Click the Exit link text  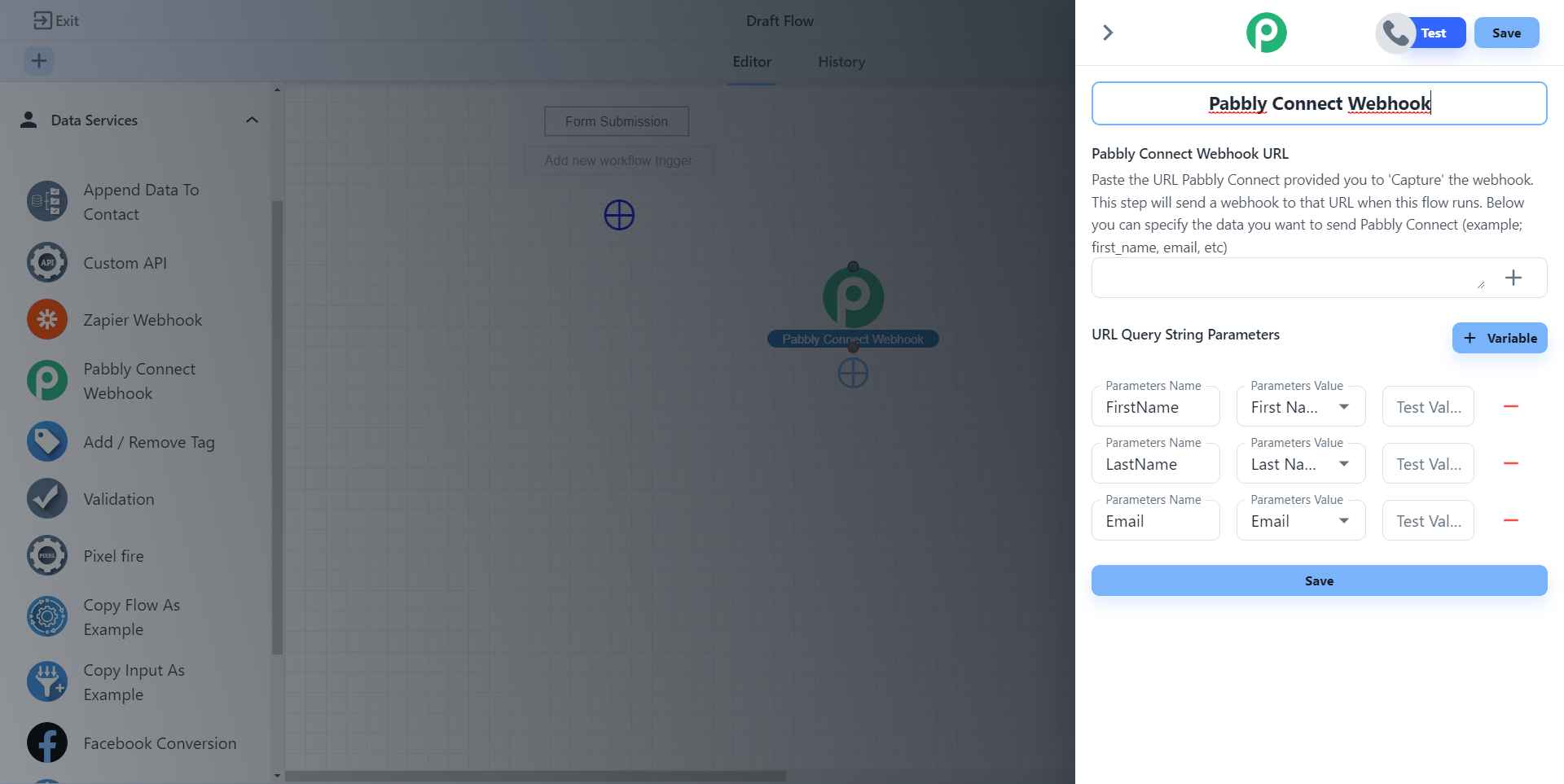point(68,20)
